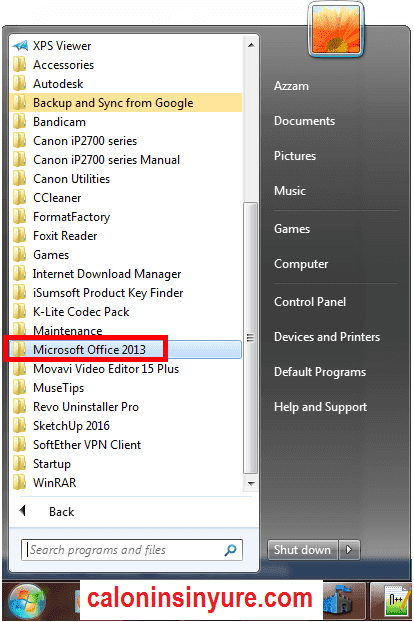Click the Shut down button
Screen dimensions: 414x622
(303, 550)
